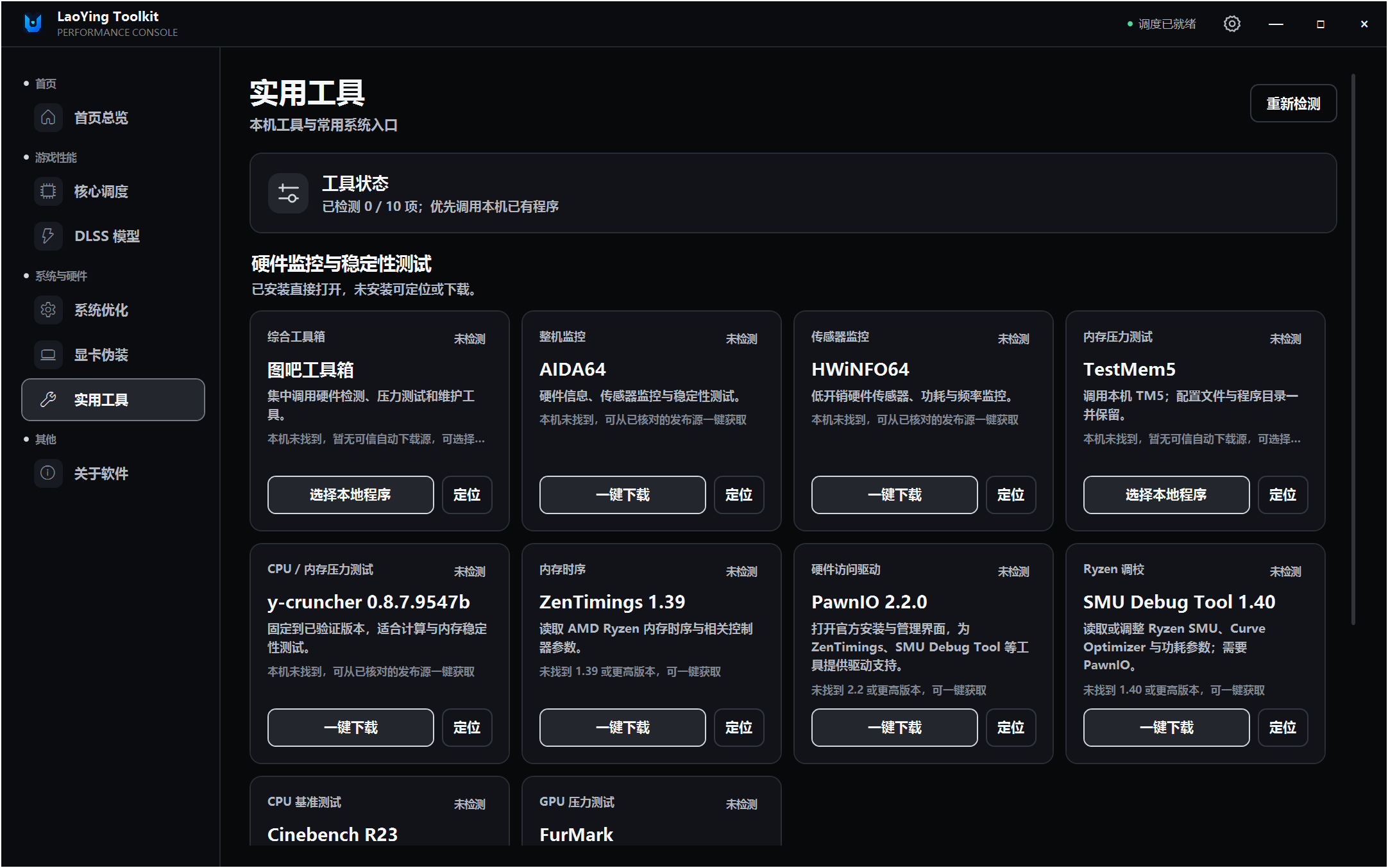Click 一键下载 for AIDA64

pos(622,495)
